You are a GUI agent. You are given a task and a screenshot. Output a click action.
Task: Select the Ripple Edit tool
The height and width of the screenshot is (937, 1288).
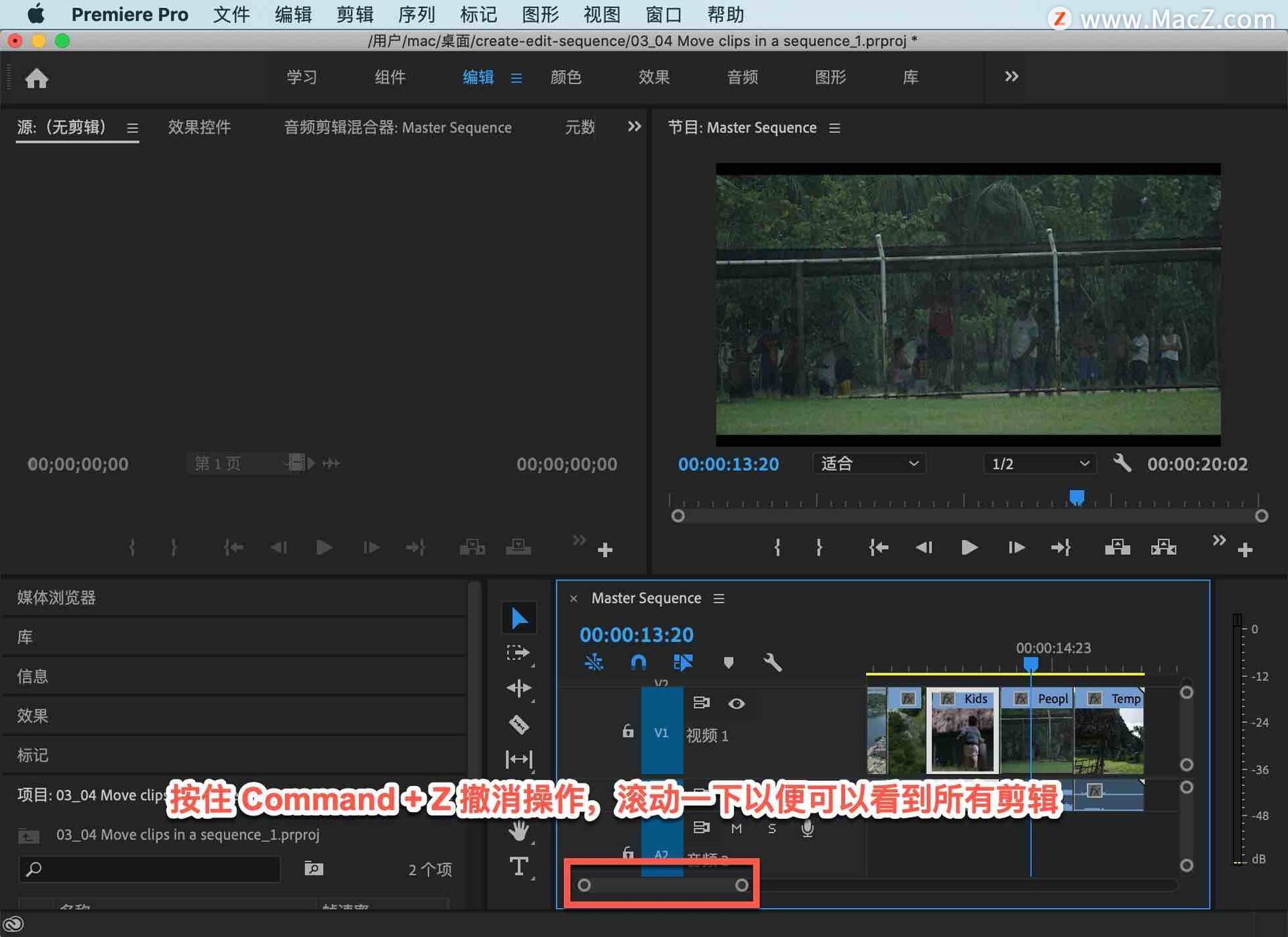pos(519,688)
